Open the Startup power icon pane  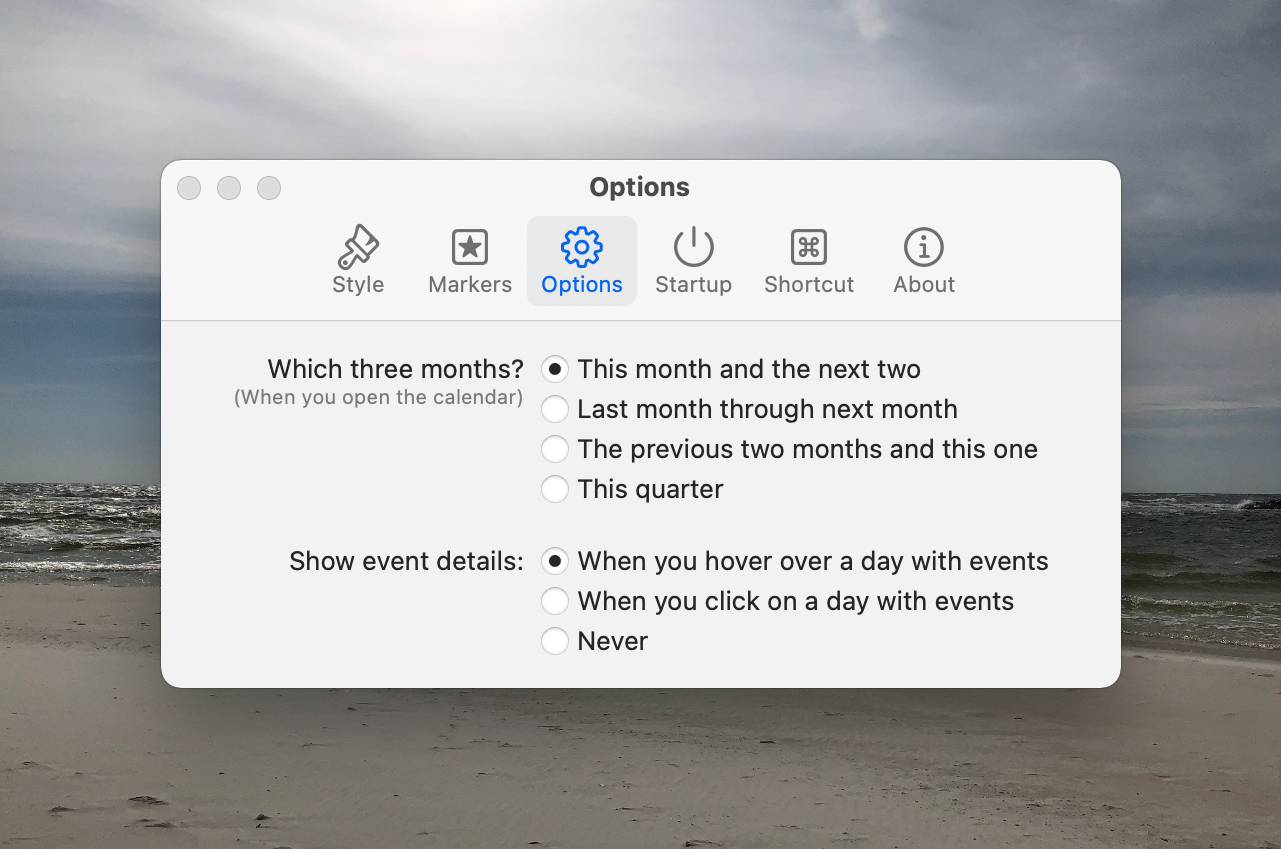coord(693,261)
